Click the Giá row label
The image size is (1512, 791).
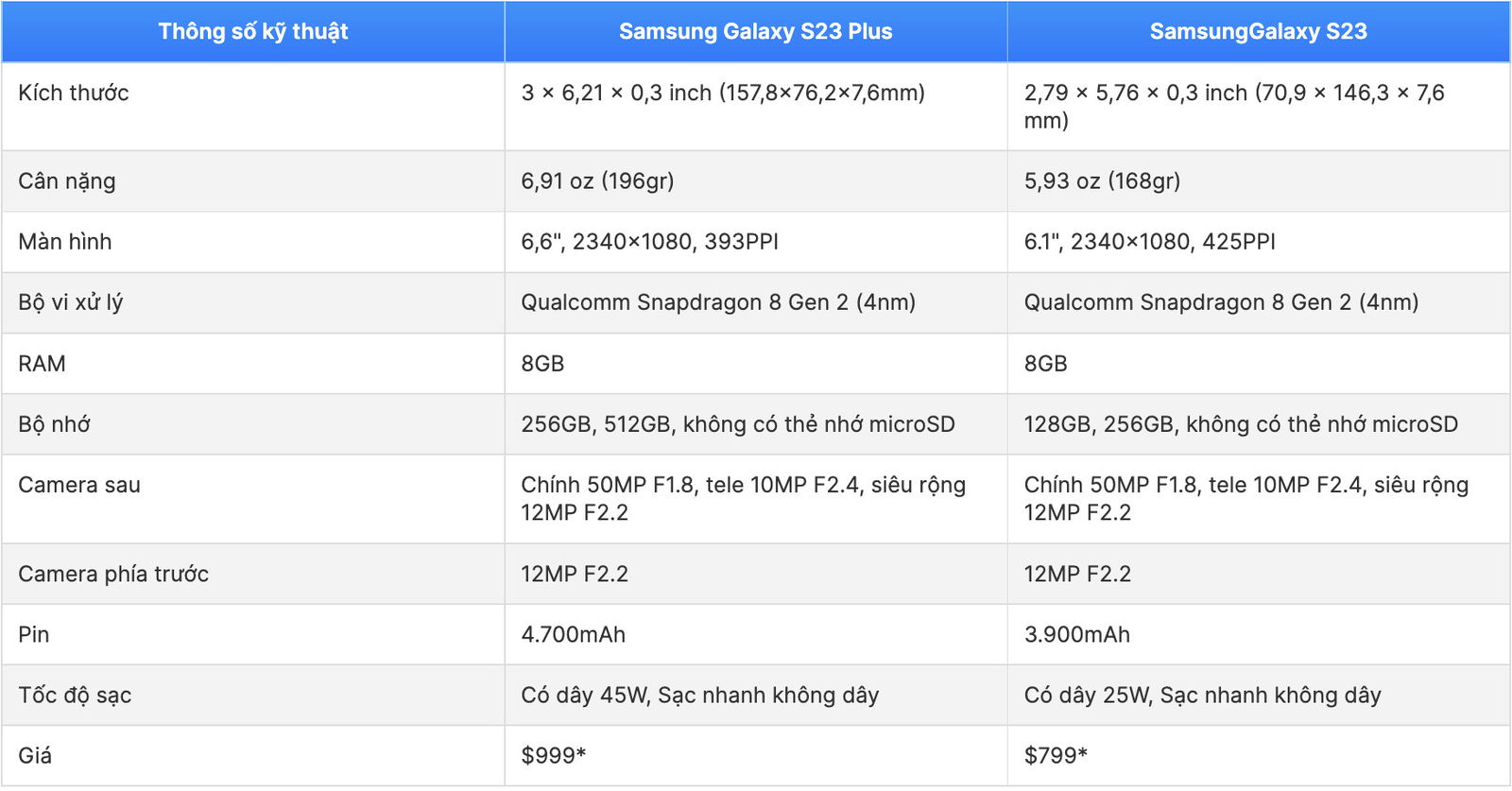(x=35, y=756)
